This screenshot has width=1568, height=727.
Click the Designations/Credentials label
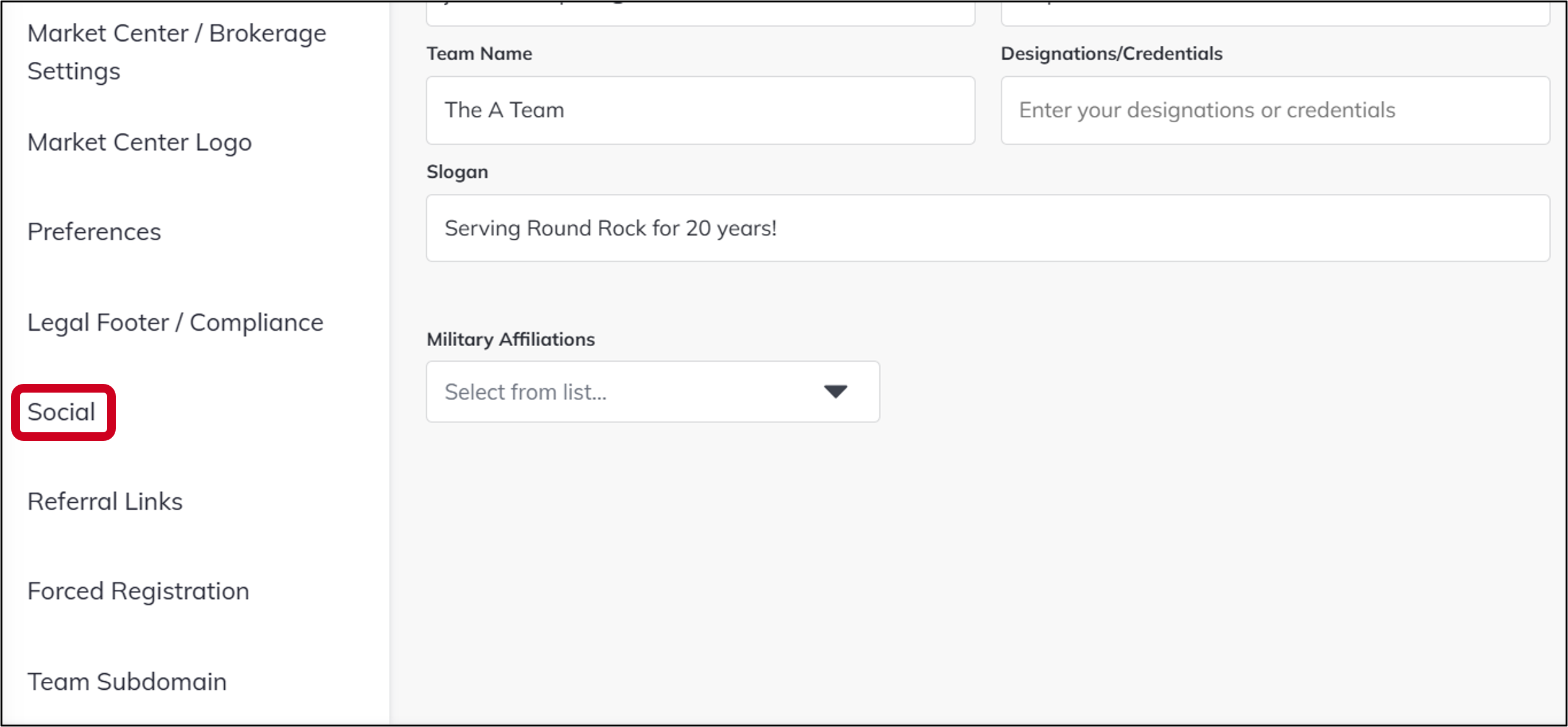click(x=1112, y=54)
